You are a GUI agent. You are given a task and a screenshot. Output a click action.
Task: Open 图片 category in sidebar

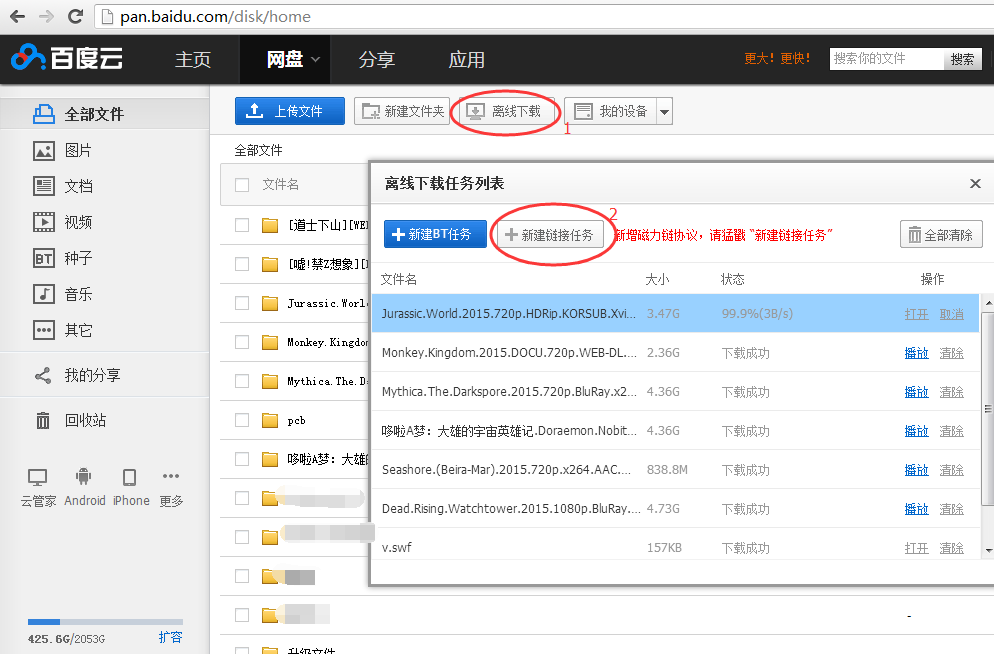(x=62, y=150)
